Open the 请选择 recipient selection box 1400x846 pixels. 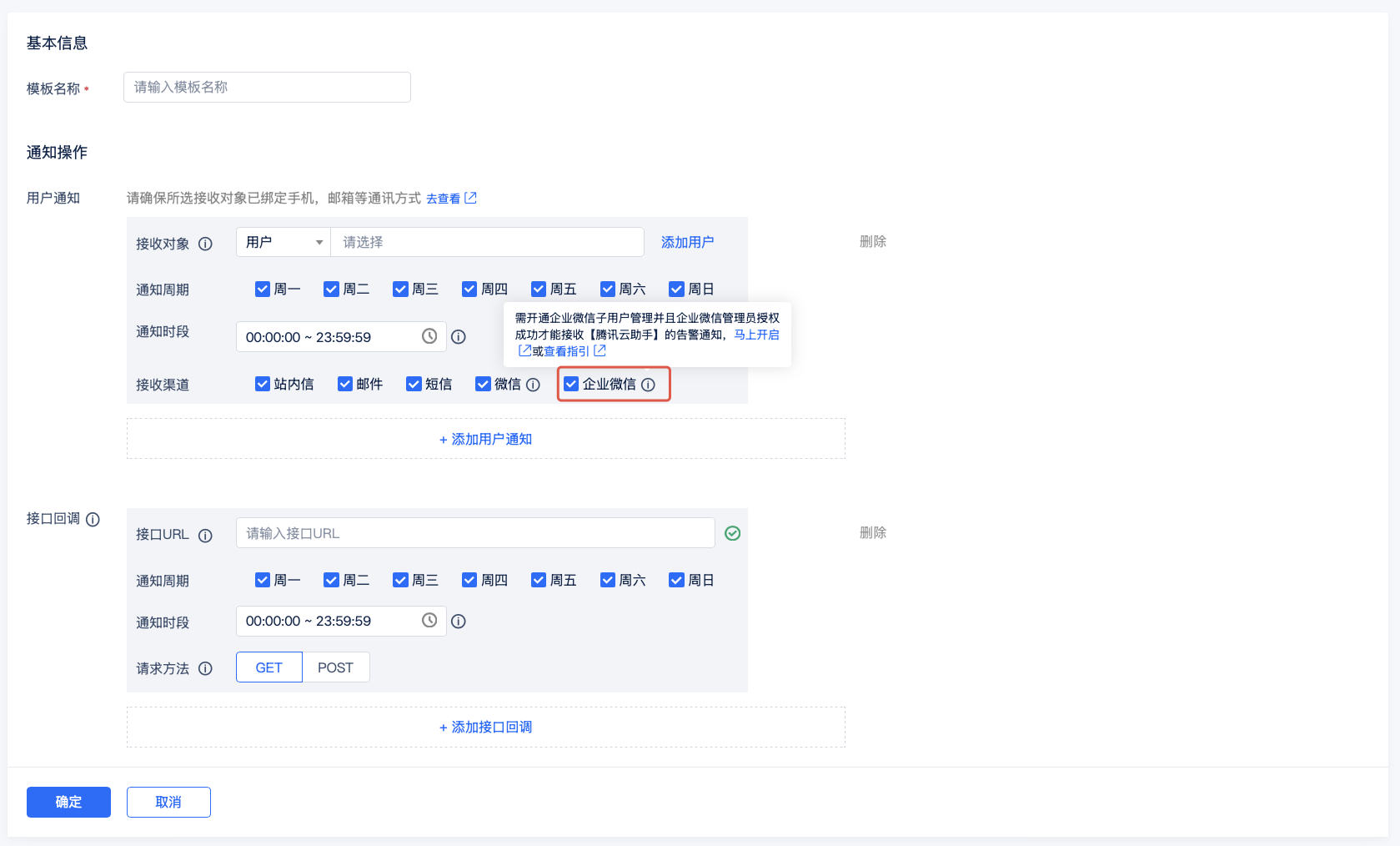coord(487,242)
